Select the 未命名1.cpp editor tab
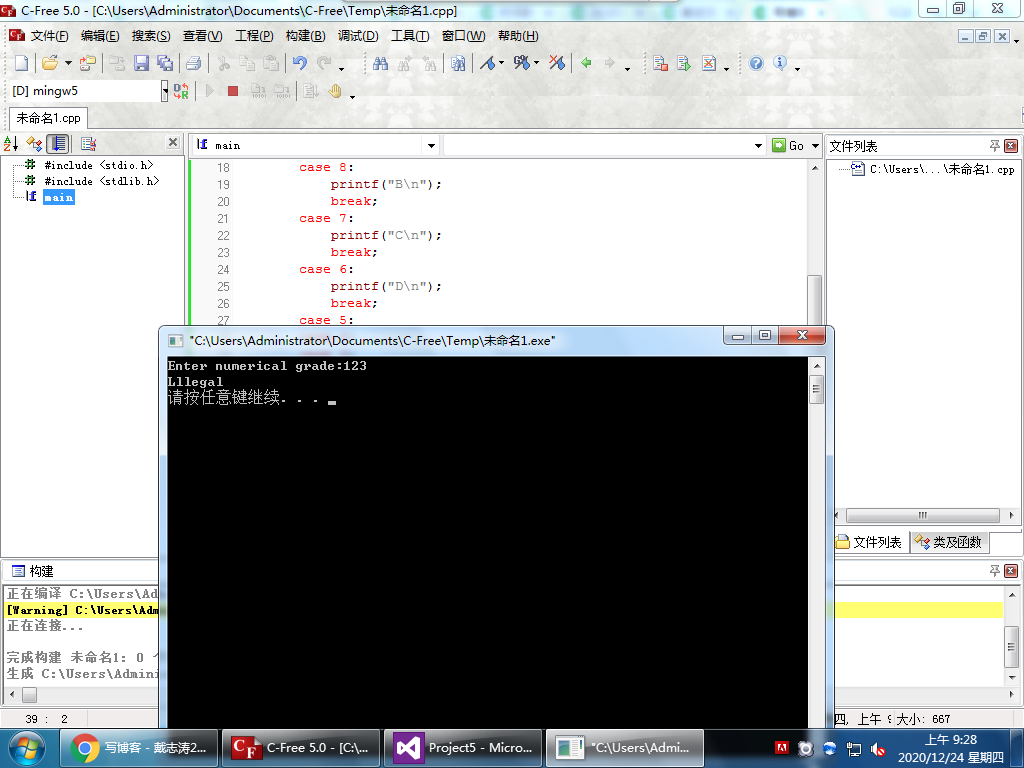The height and width of the screenshot is (768, 1024). (x=49, y=118)
